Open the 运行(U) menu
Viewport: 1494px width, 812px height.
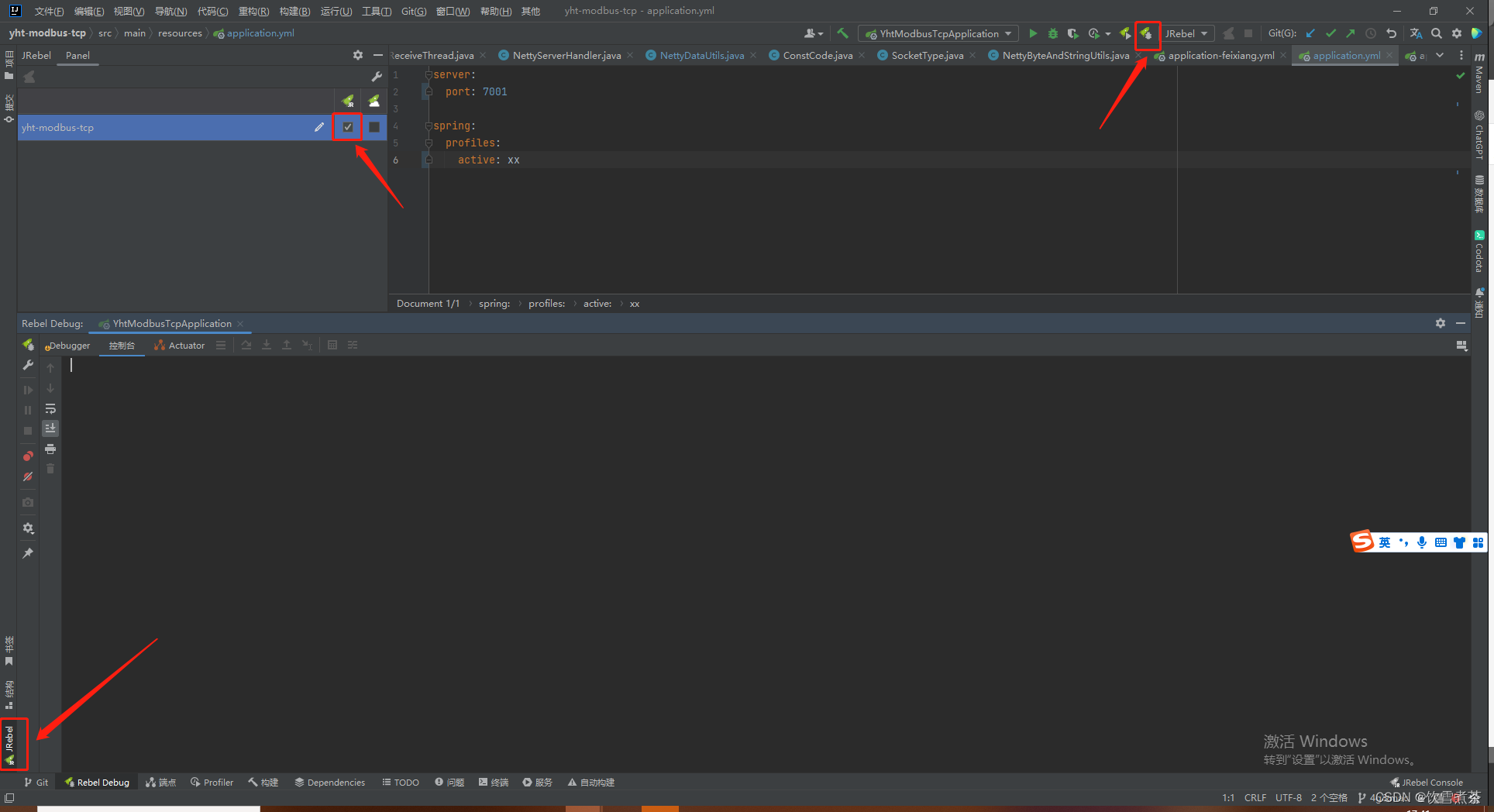336,11
